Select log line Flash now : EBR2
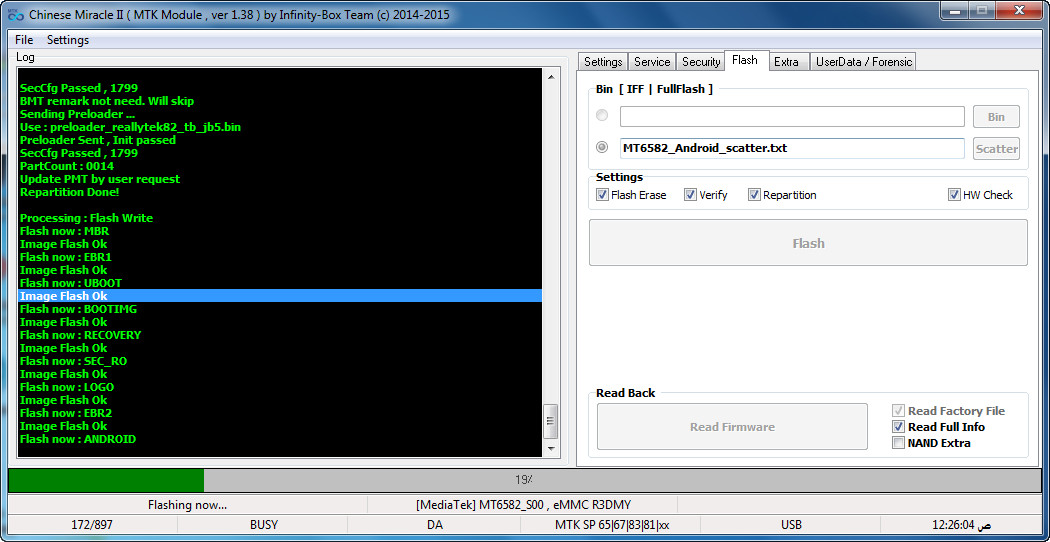 click(66, 413)
